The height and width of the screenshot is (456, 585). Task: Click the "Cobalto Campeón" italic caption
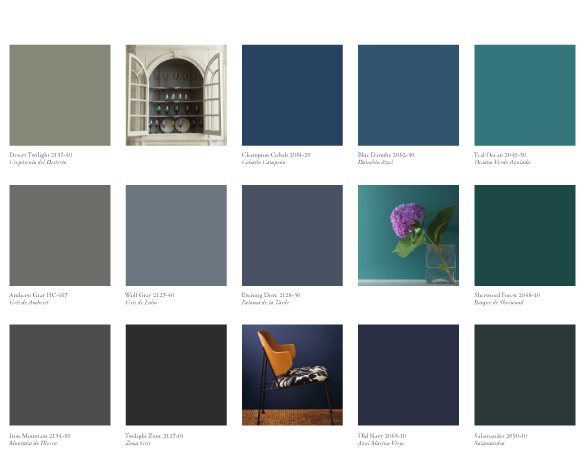(x=263, y=162)
